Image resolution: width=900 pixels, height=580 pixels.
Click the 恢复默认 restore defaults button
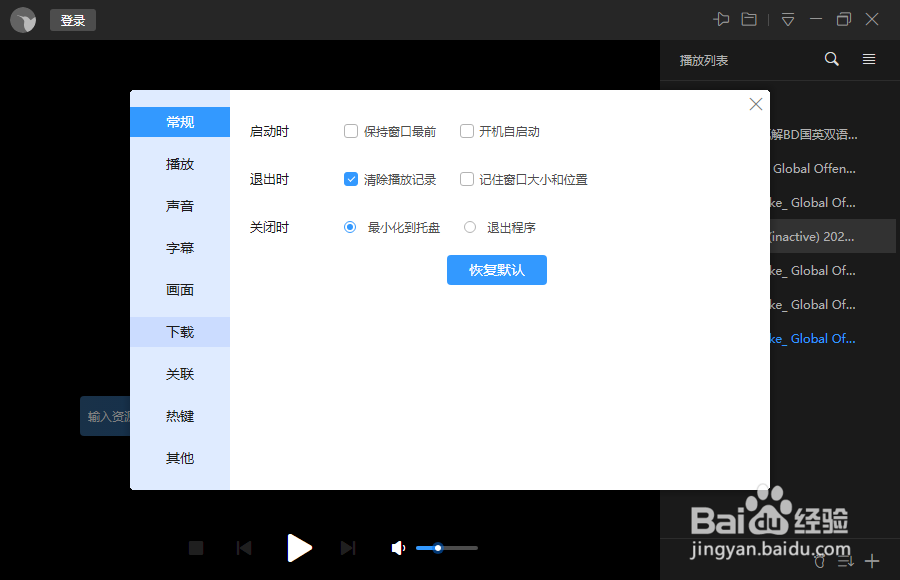coord(496,270)
